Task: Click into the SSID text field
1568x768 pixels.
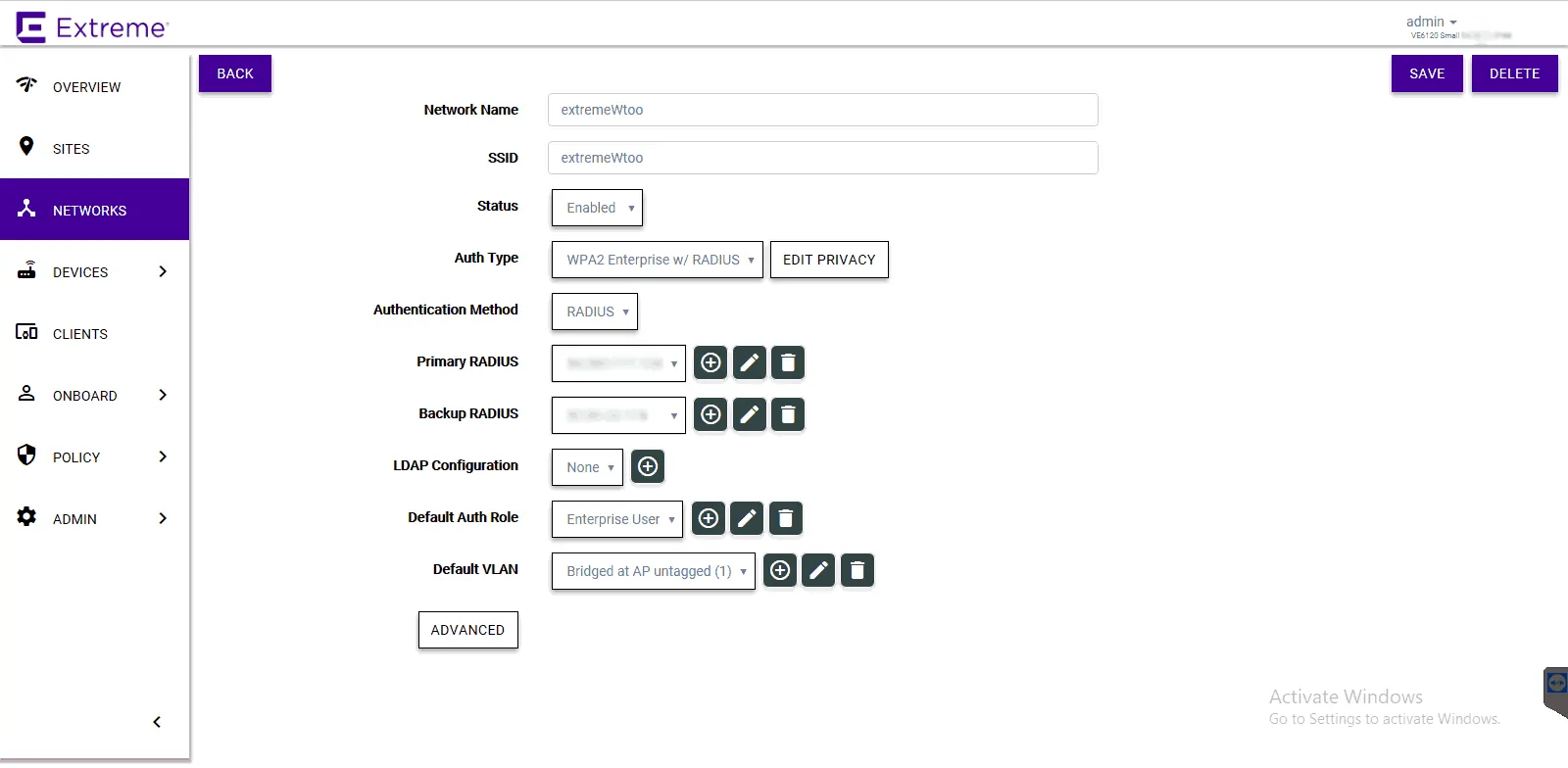Action: 822,158
